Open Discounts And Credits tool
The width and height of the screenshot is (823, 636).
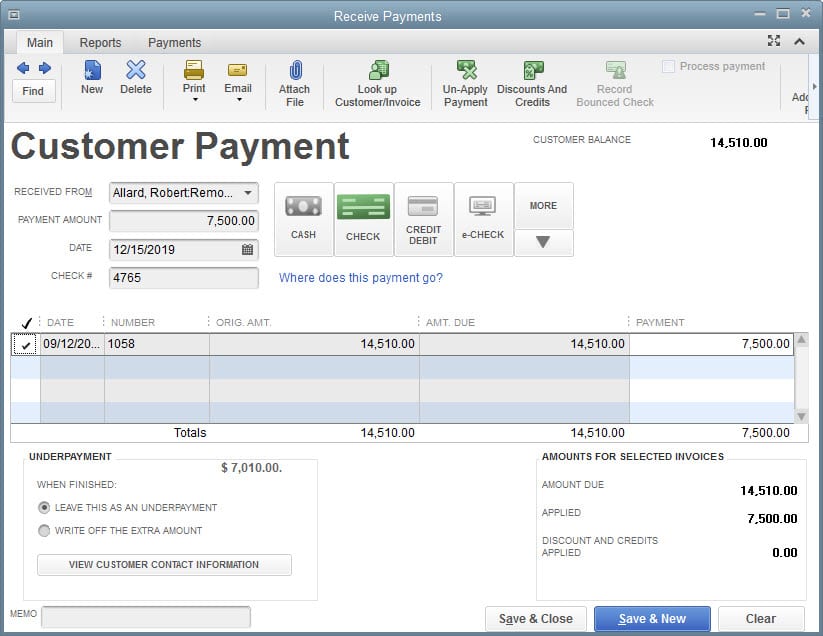pyautogui.click(x=532, y=72)
